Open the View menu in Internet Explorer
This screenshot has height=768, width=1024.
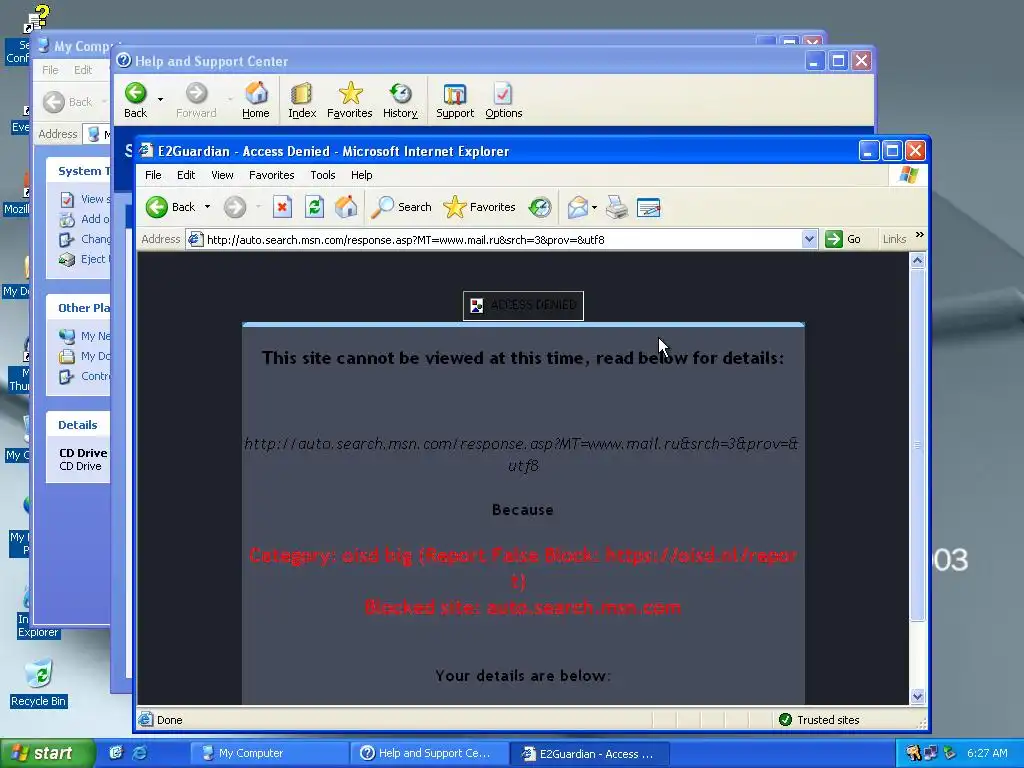222,175
